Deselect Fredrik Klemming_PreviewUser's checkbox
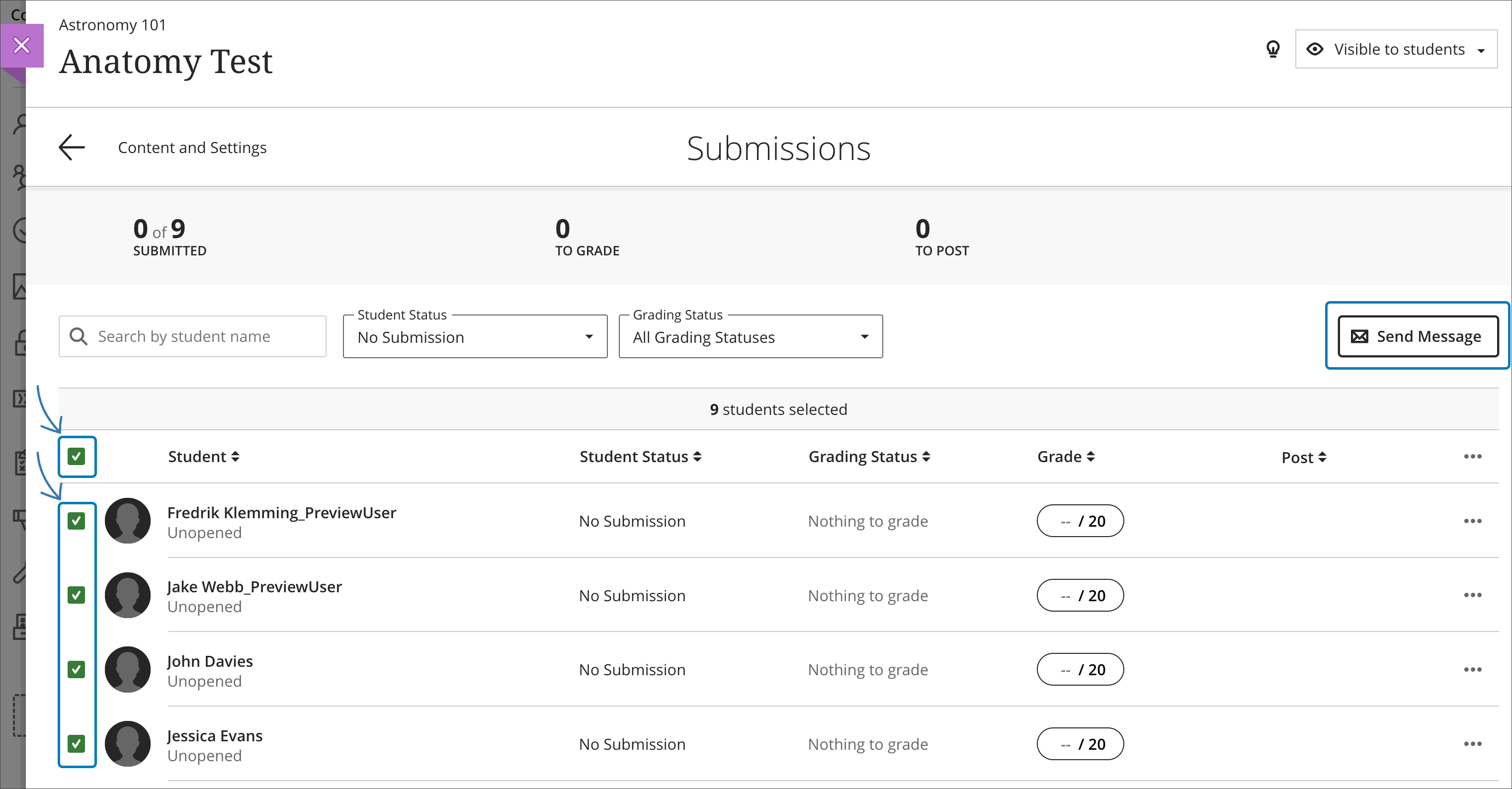1512x789 pixels. (77, 521)
